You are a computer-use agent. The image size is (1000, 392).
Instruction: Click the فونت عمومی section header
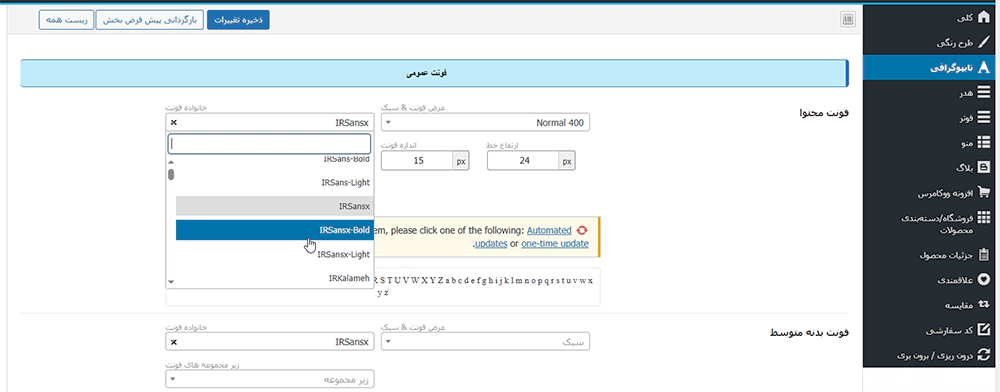pyautogui.click(x=434, y=73)
